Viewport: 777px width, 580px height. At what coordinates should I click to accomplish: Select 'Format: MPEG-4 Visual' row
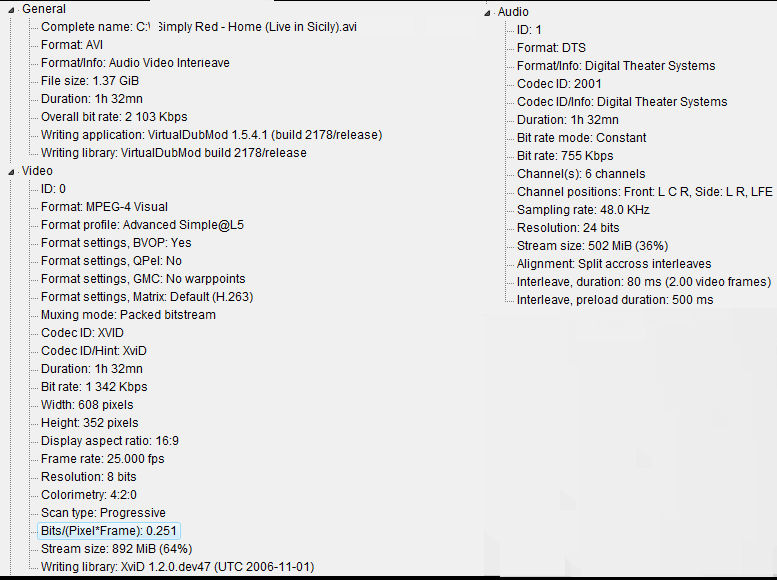(104, 207)
